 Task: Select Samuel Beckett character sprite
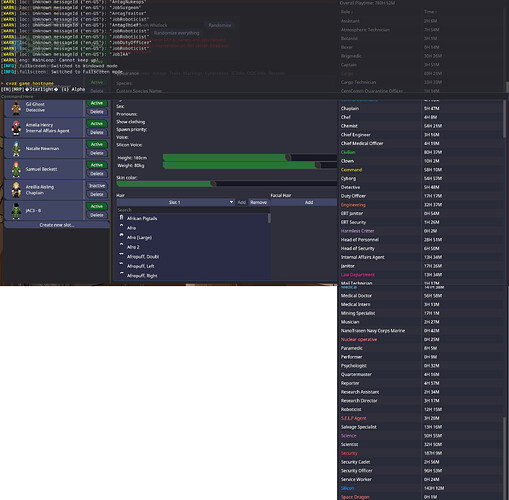[x=16, y=169]
